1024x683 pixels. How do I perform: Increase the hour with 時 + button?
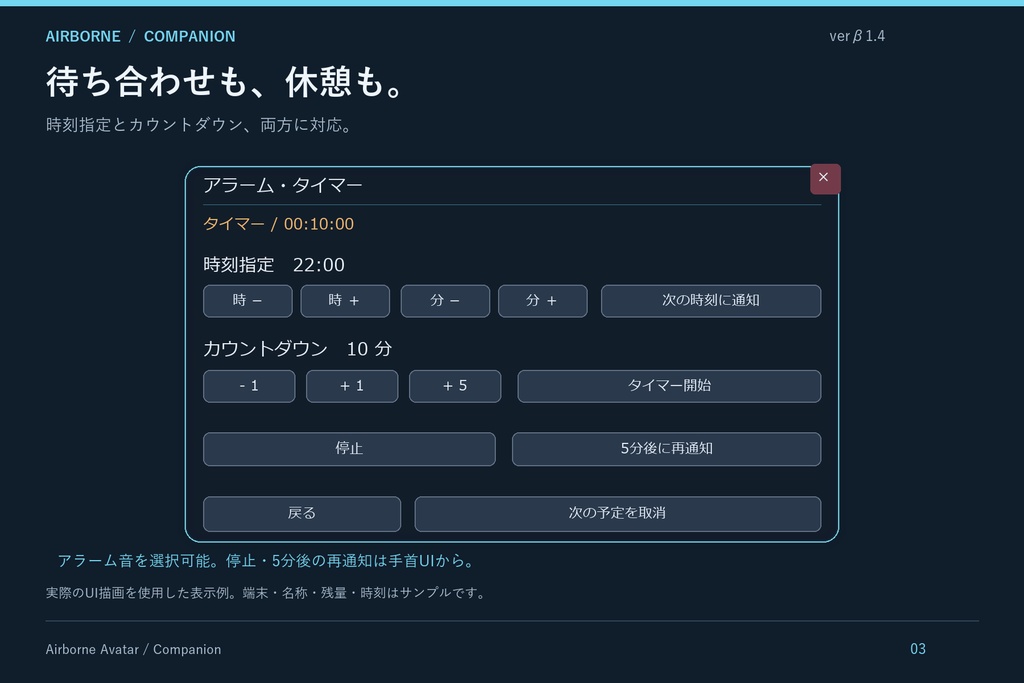[345, 301]
